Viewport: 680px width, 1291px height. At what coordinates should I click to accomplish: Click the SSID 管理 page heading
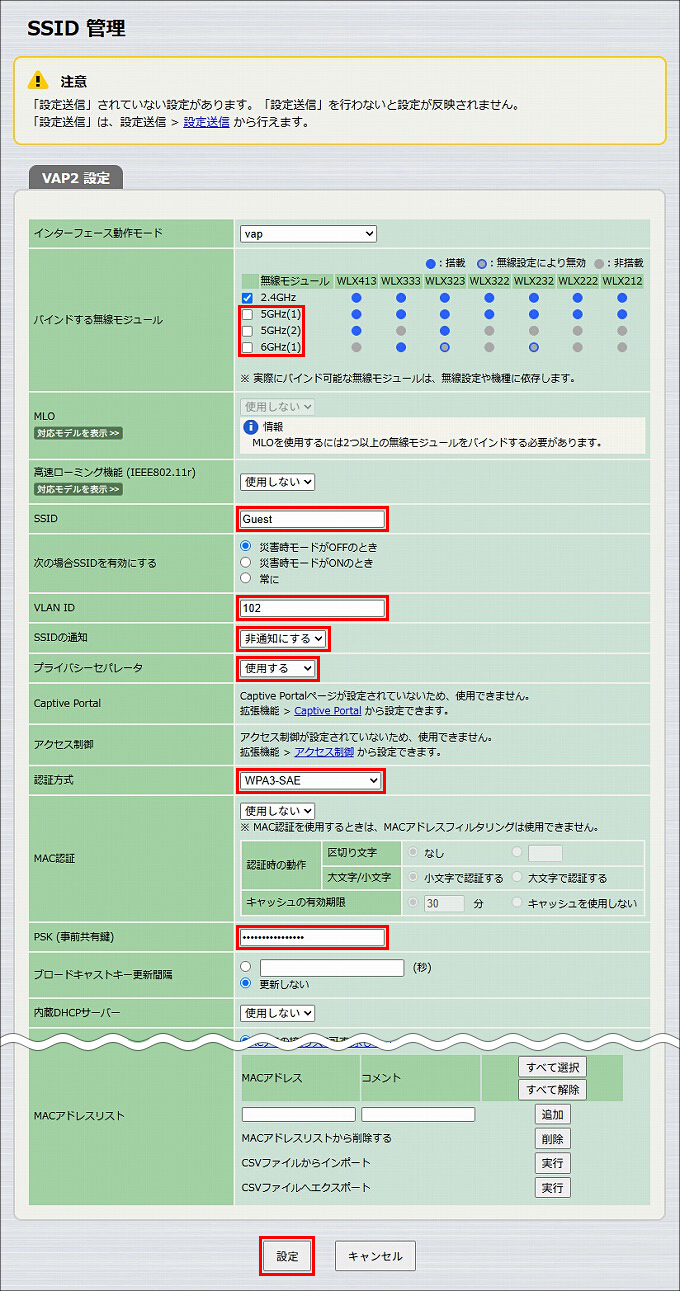[76, 28]
